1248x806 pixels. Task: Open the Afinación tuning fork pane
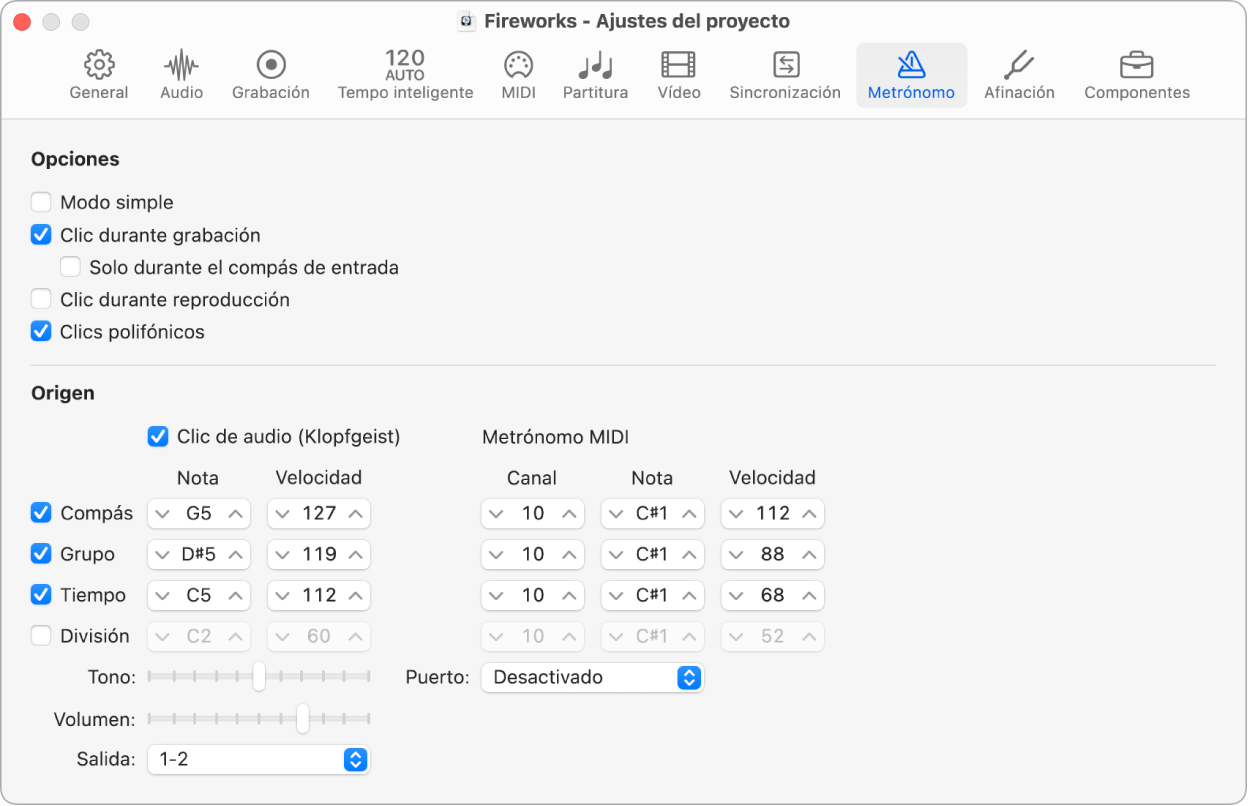(x=1019, y=76)
